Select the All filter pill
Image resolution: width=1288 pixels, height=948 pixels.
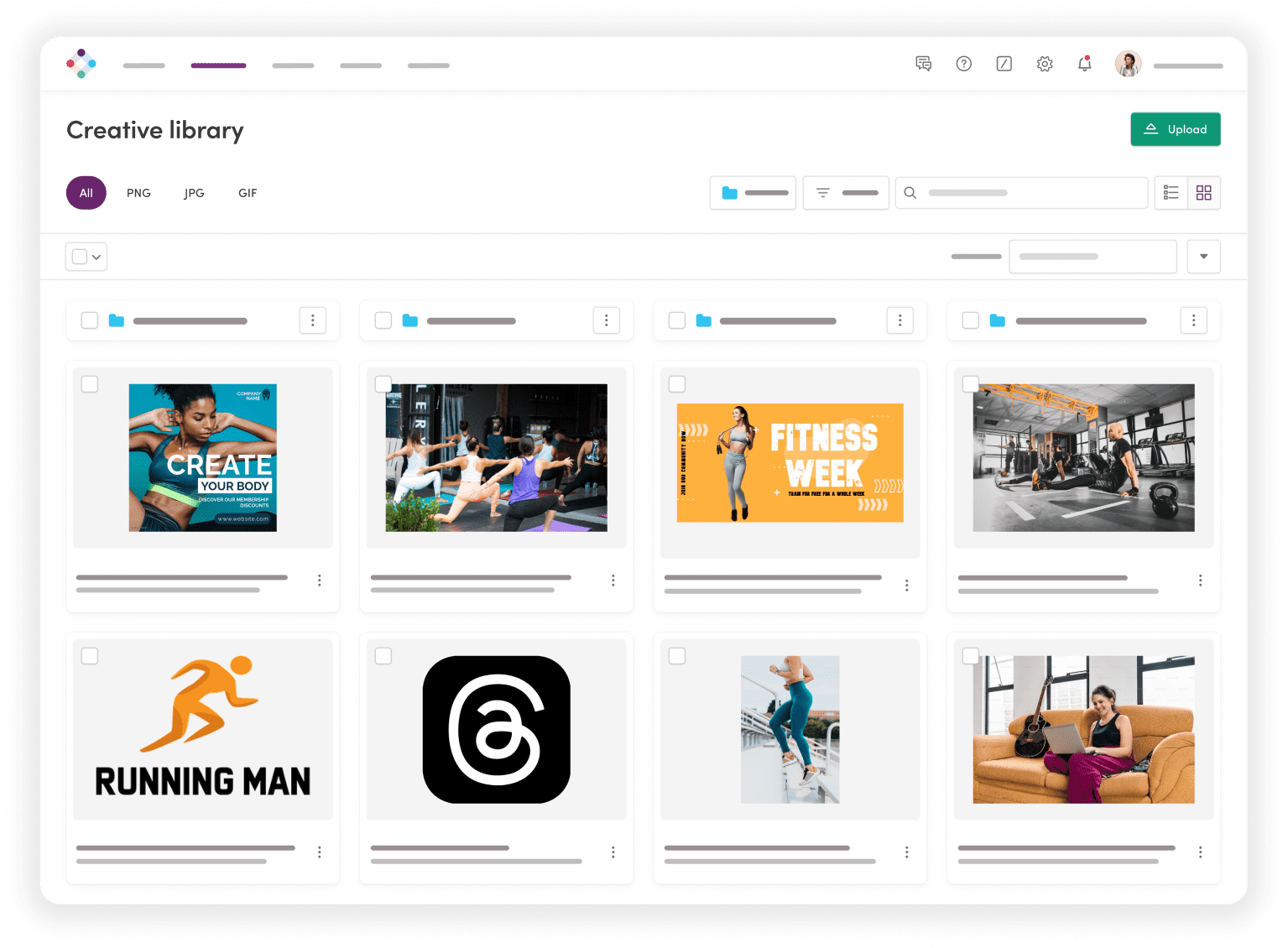coord(86,193)
